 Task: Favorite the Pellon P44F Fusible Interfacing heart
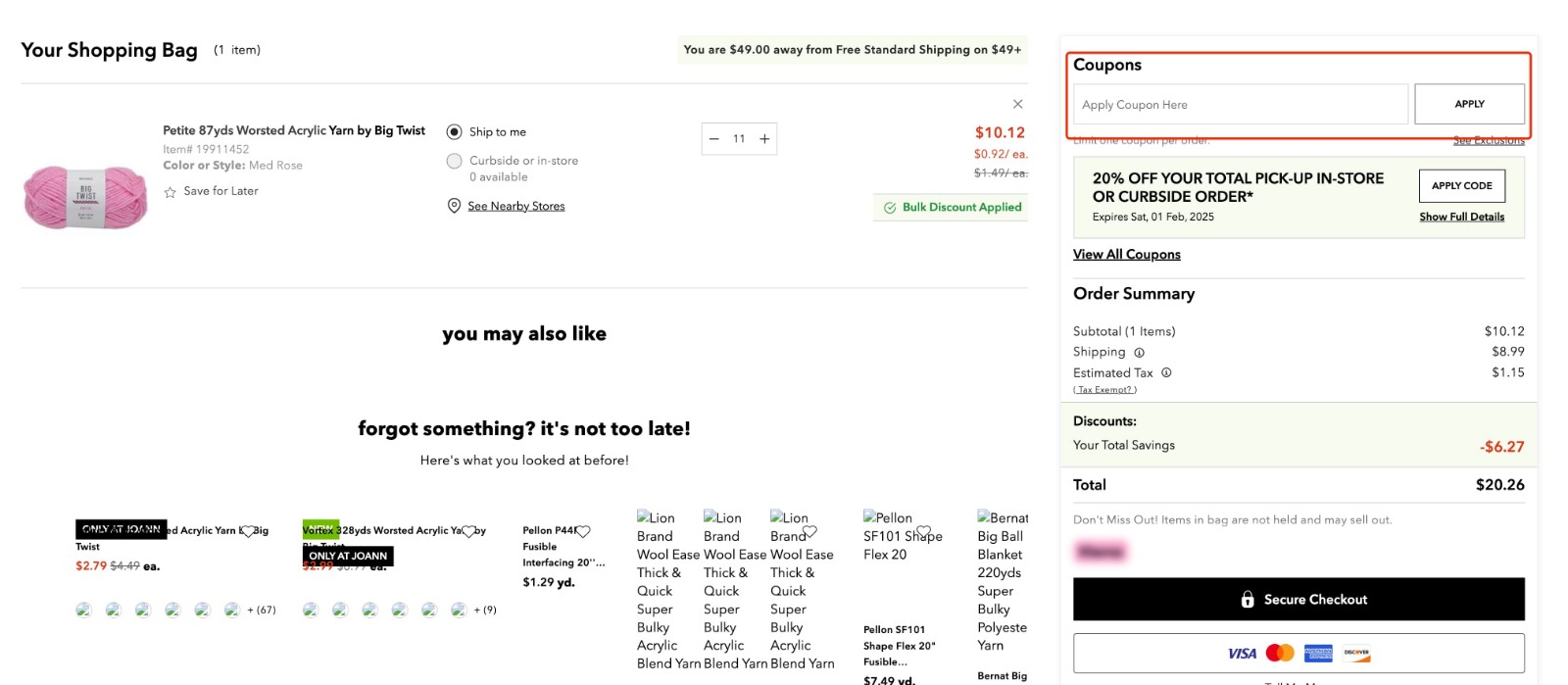coord(583,531)
